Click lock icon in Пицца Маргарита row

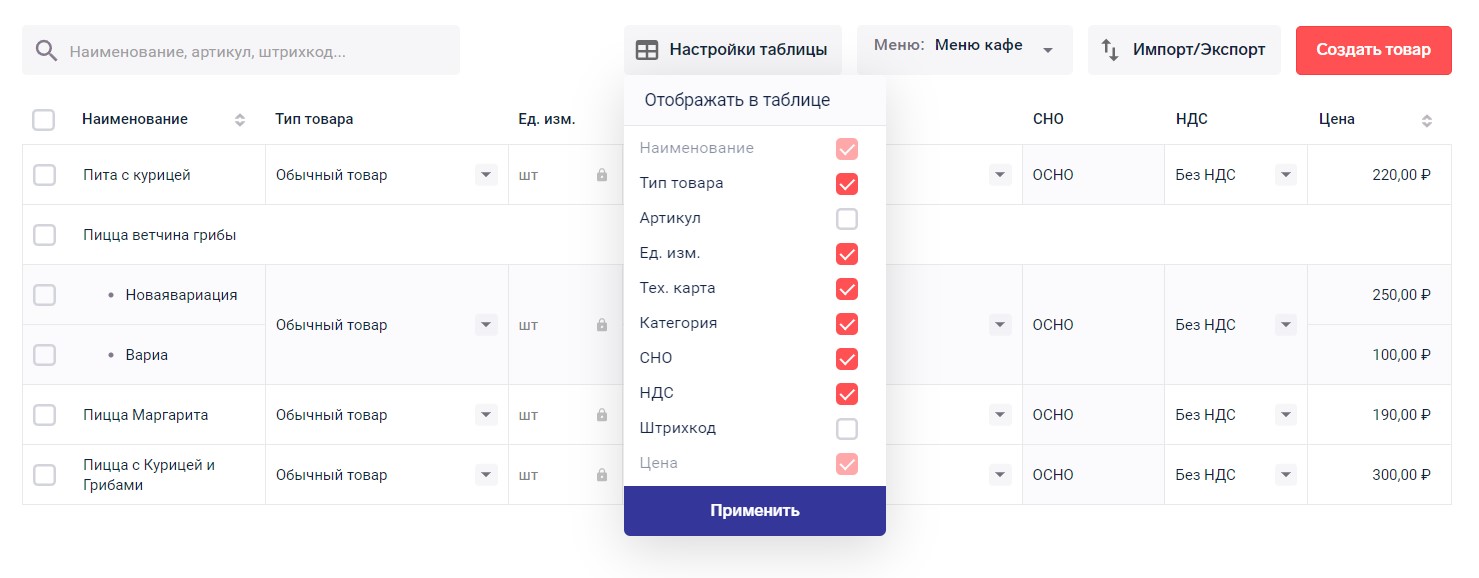(x=602, y=415)
